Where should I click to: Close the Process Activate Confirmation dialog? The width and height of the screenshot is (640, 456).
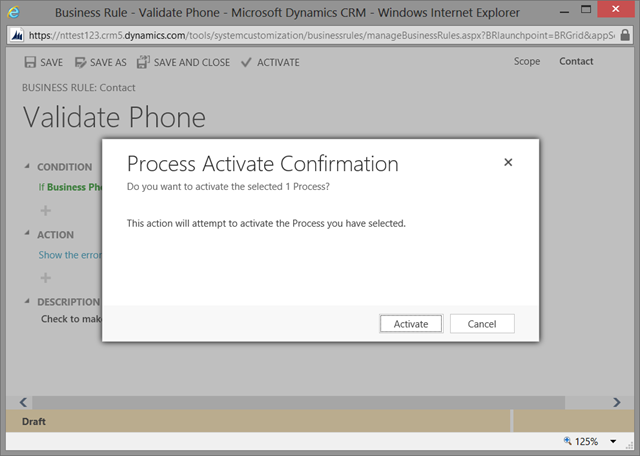(x=508, y=162)
